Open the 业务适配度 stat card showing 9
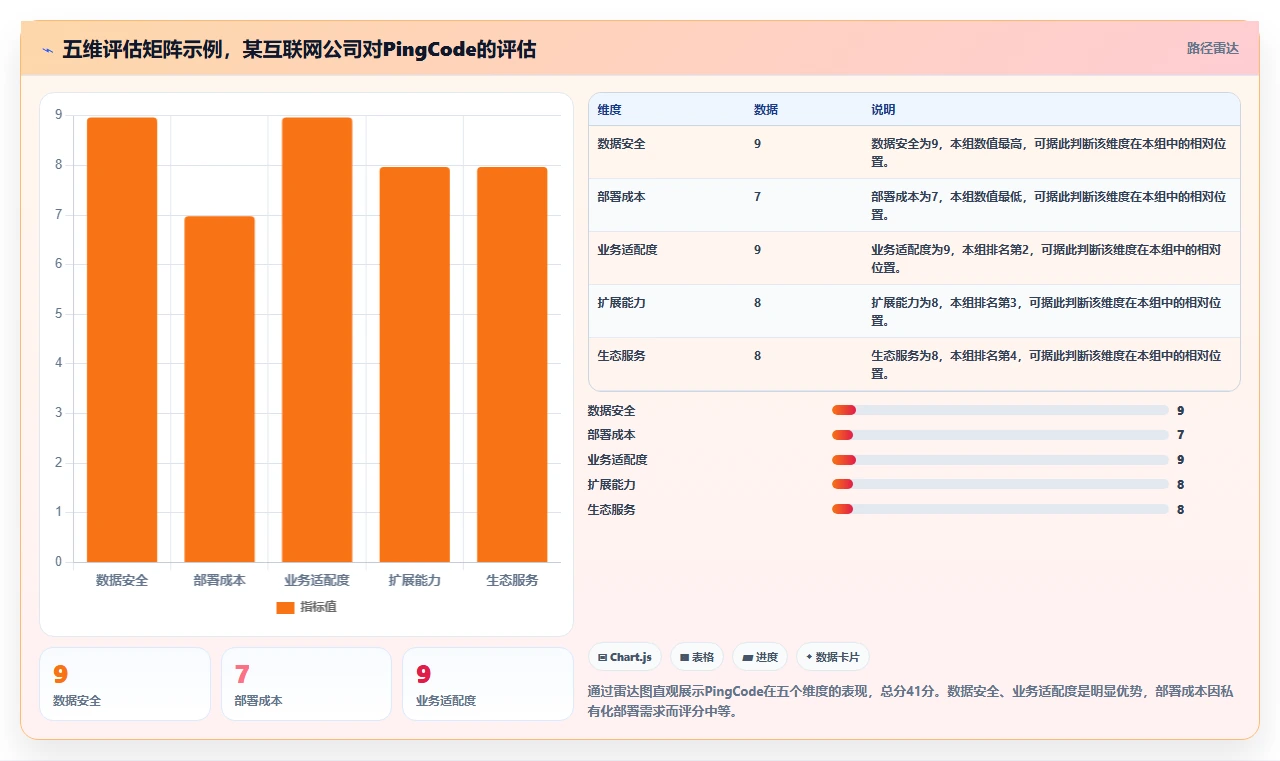 tap(487, 684)
